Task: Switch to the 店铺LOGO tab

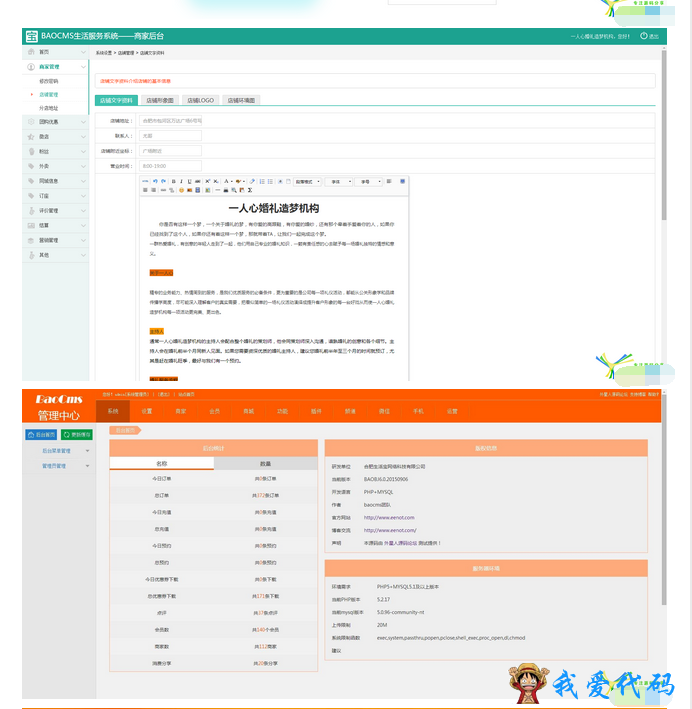Action: tap(200, 100)
